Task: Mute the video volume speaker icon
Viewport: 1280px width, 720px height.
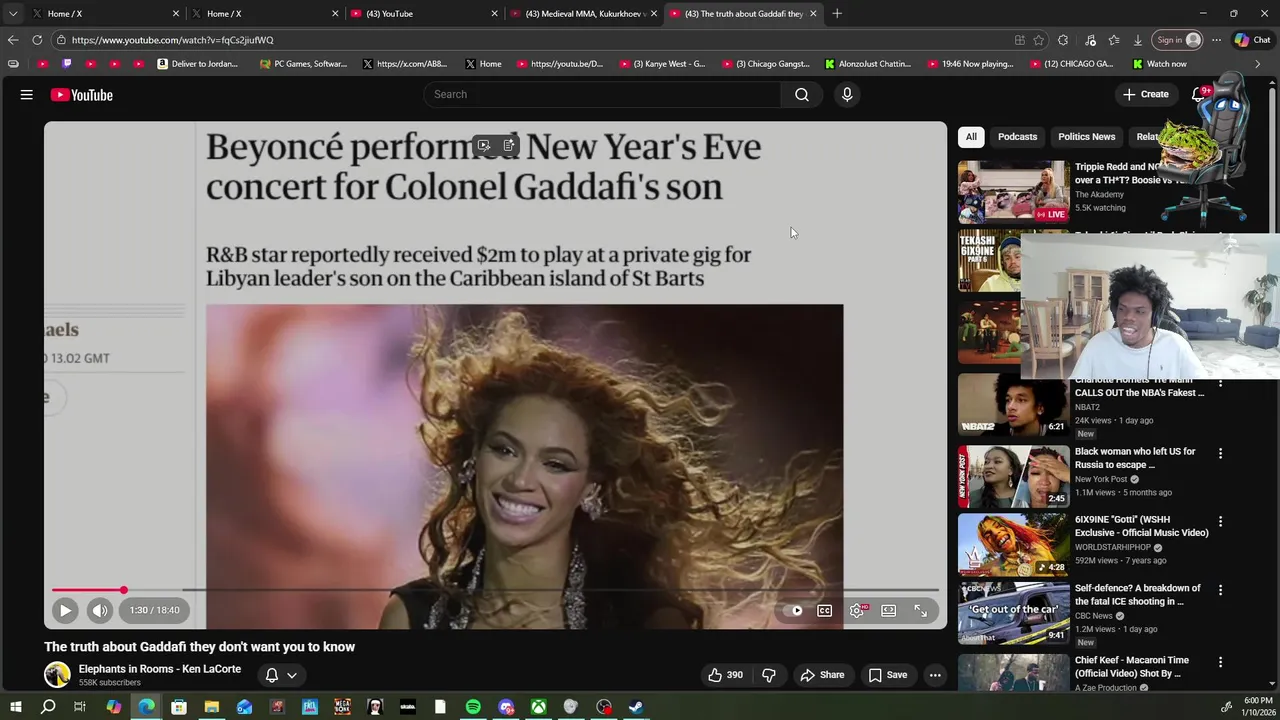Action: click(x=100, y=610)
